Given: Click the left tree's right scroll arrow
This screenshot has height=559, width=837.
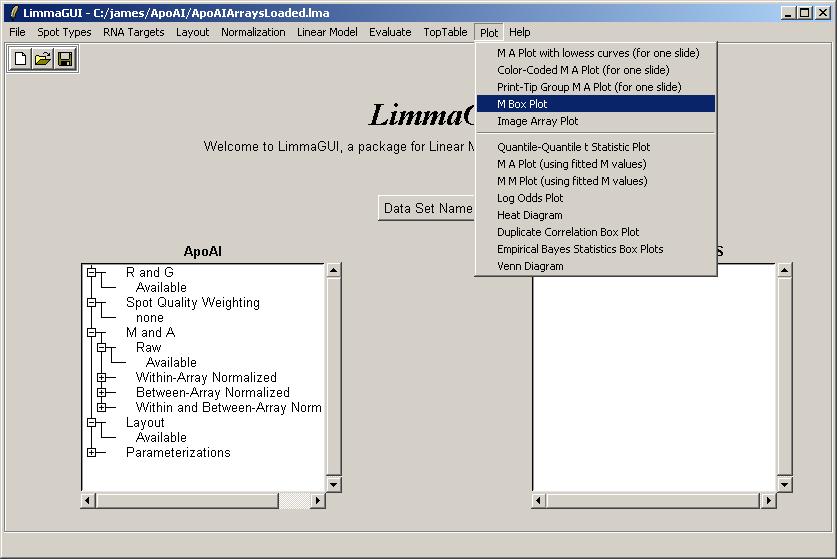Looking at the screenshot, I should click(319, 500).
